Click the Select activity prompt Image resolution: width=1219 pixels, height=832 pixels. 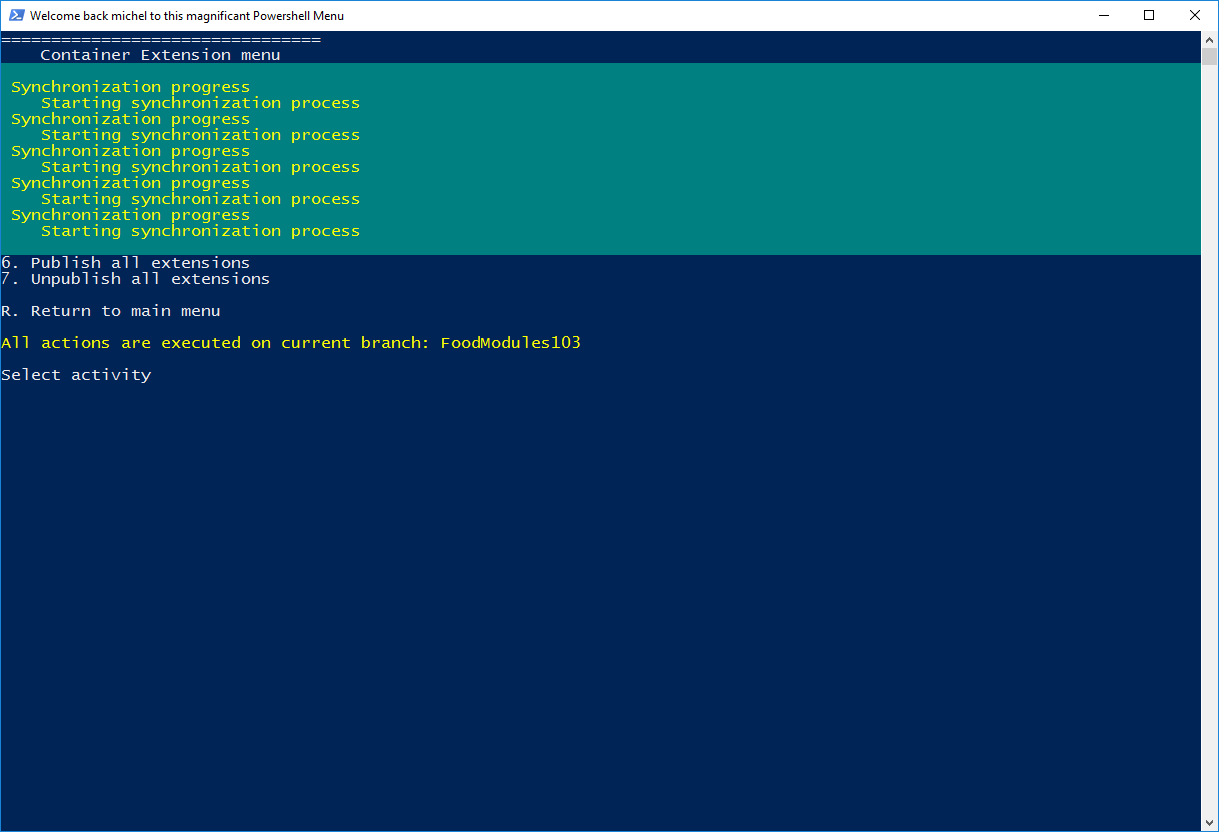point(75,374)
